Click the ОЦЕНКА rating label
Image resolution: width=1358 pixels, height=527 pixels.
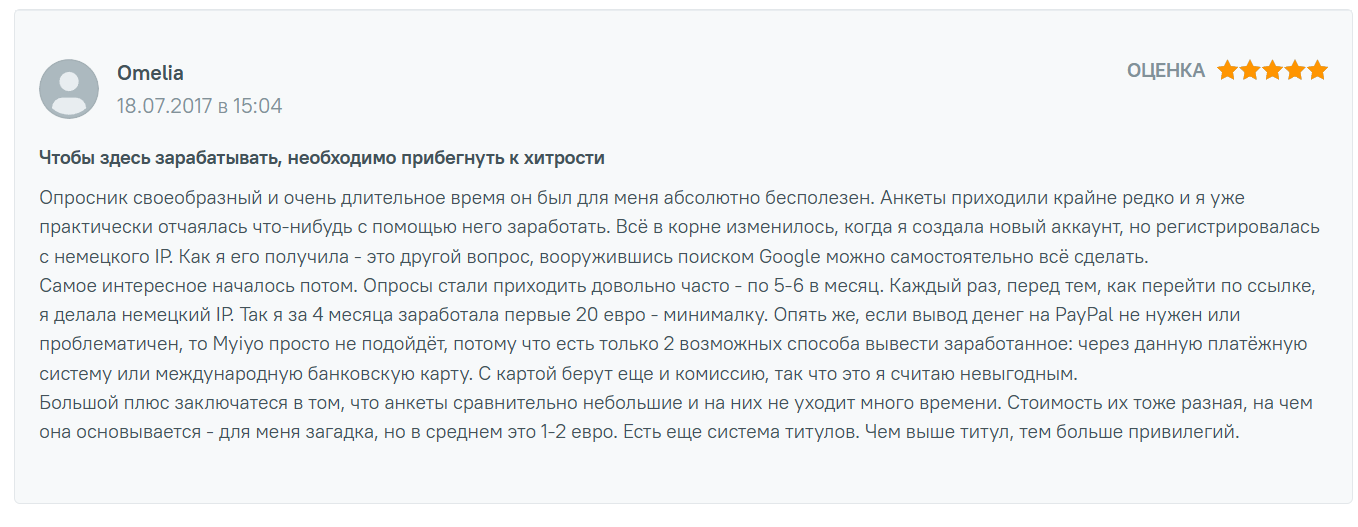[1166, 71]
